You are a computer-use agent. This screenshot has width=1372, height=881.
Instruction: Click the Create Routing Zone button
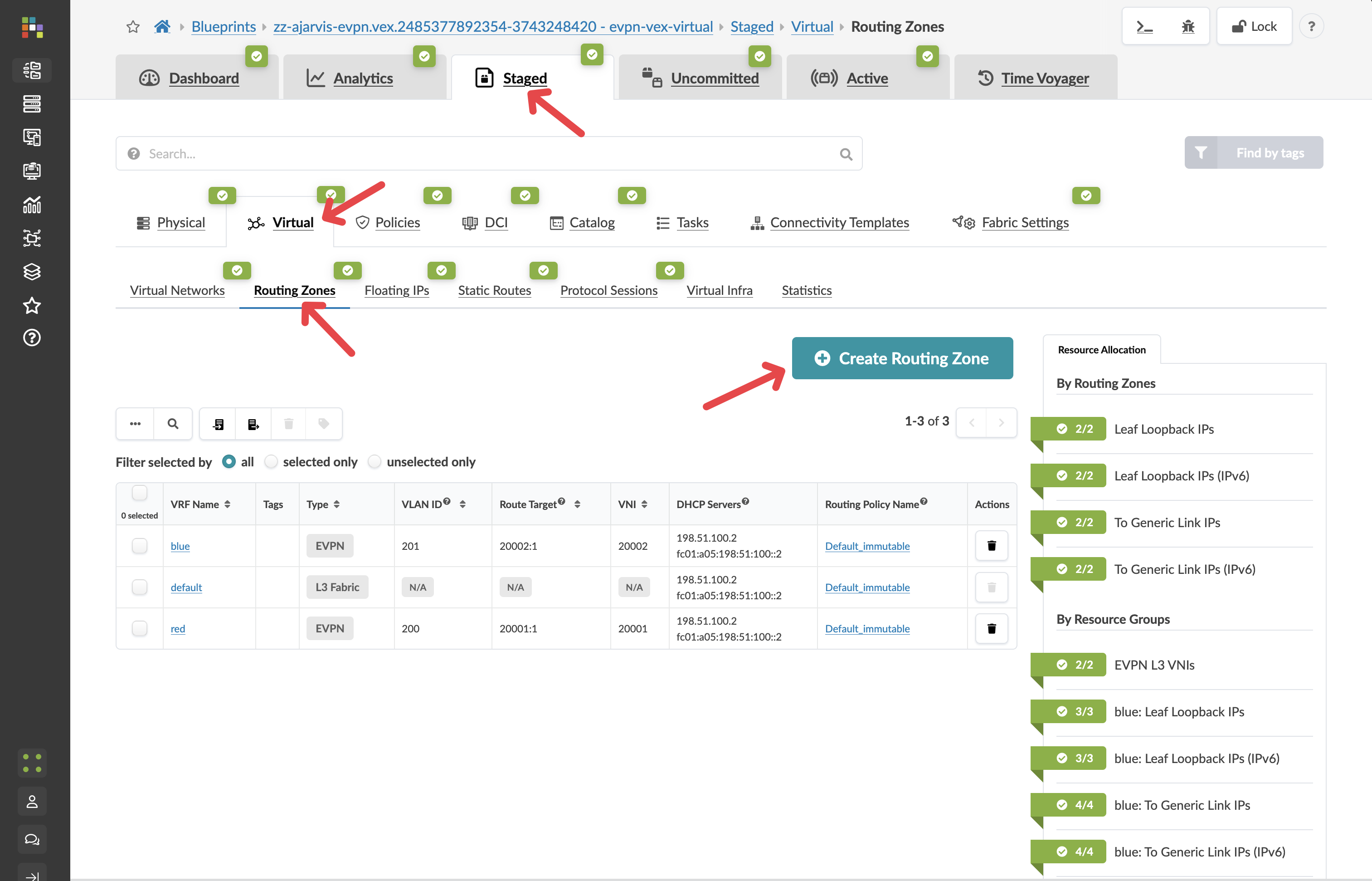(902, 358)
